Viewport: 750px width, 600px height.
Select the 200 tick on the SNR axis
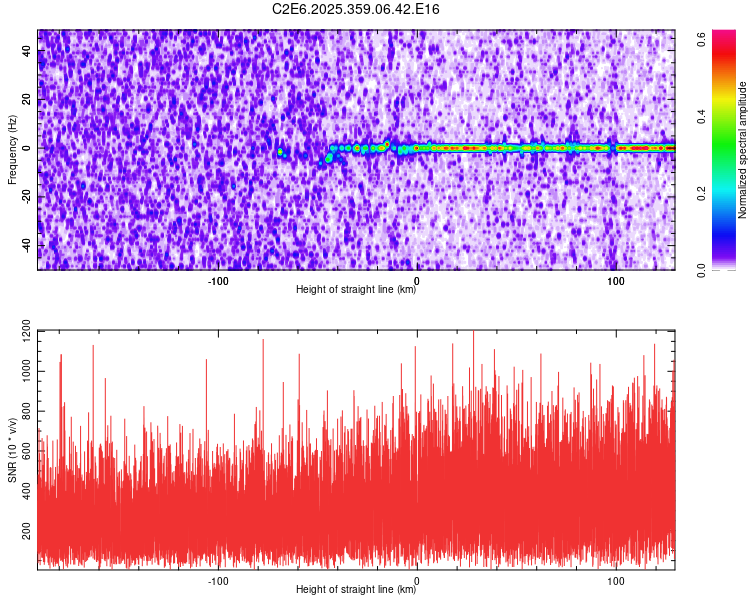(25, 536)
